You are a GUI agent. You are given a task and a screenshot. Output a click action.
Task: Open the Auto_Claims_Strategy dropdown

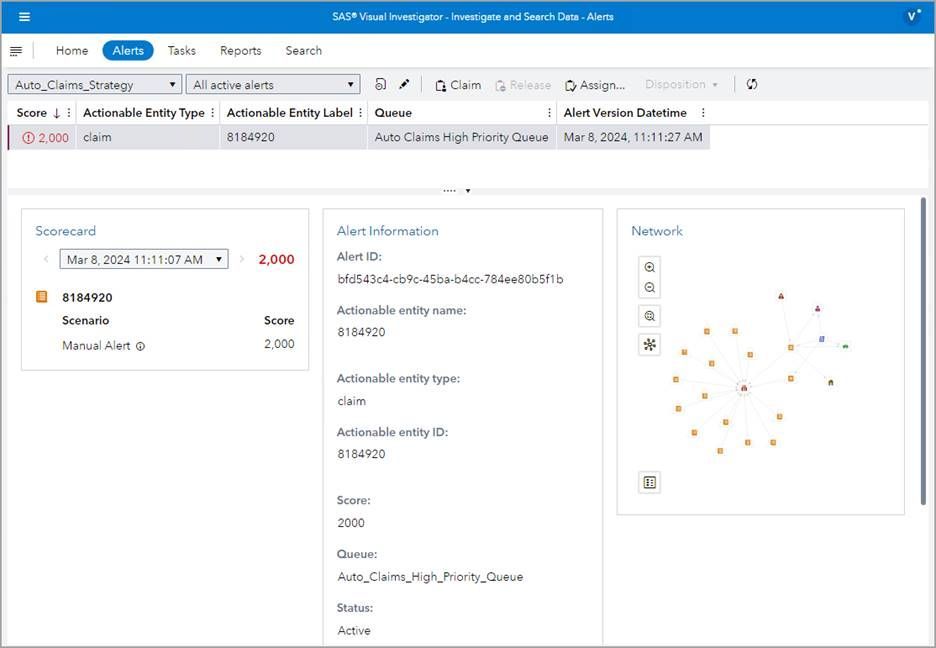coord(94,85)
